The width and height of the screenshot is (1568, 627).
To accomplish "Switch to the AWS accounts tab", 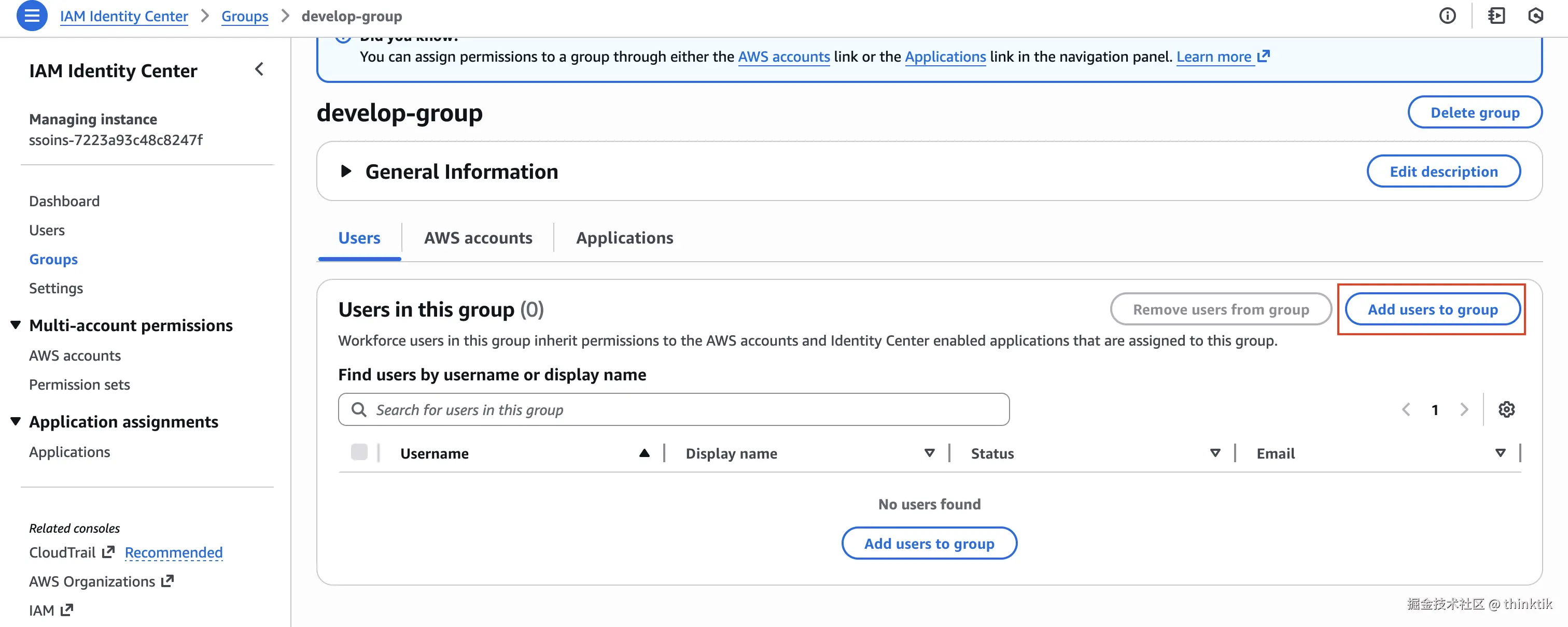I will point(478,238).
